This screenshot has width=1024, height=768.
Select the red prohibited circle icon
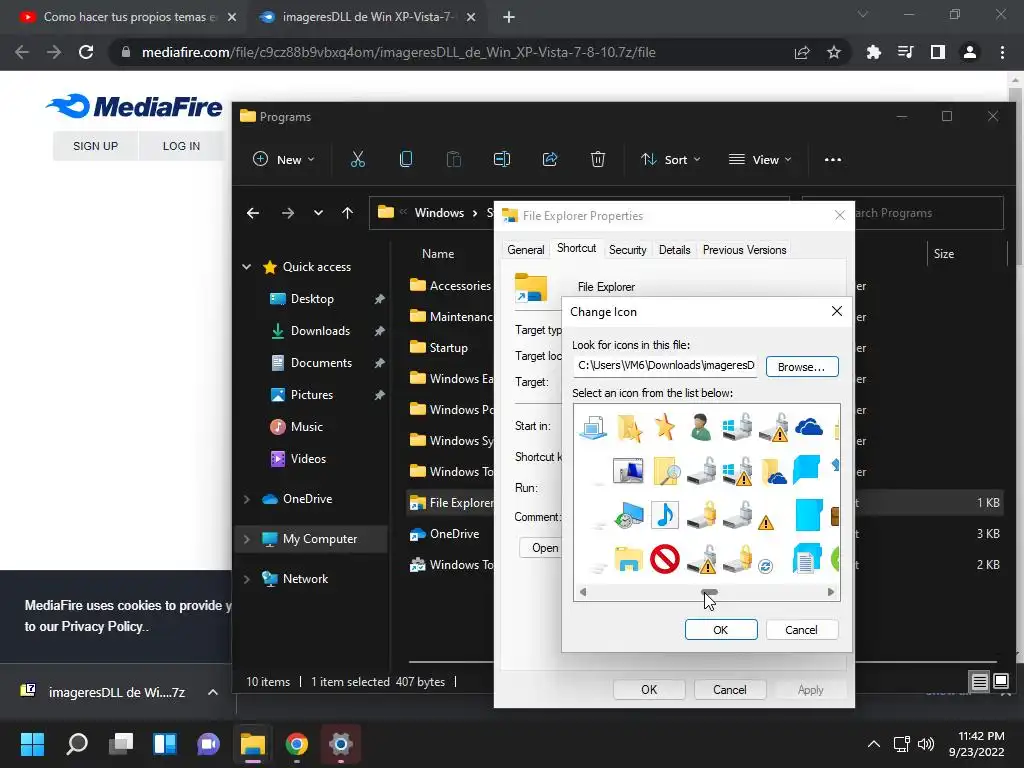click(x=665, y=559)
